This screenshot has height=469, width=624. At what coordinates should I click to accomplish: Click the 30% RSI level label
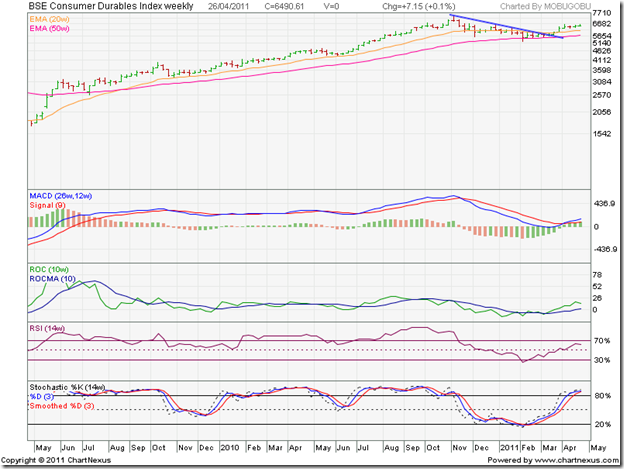602,360
